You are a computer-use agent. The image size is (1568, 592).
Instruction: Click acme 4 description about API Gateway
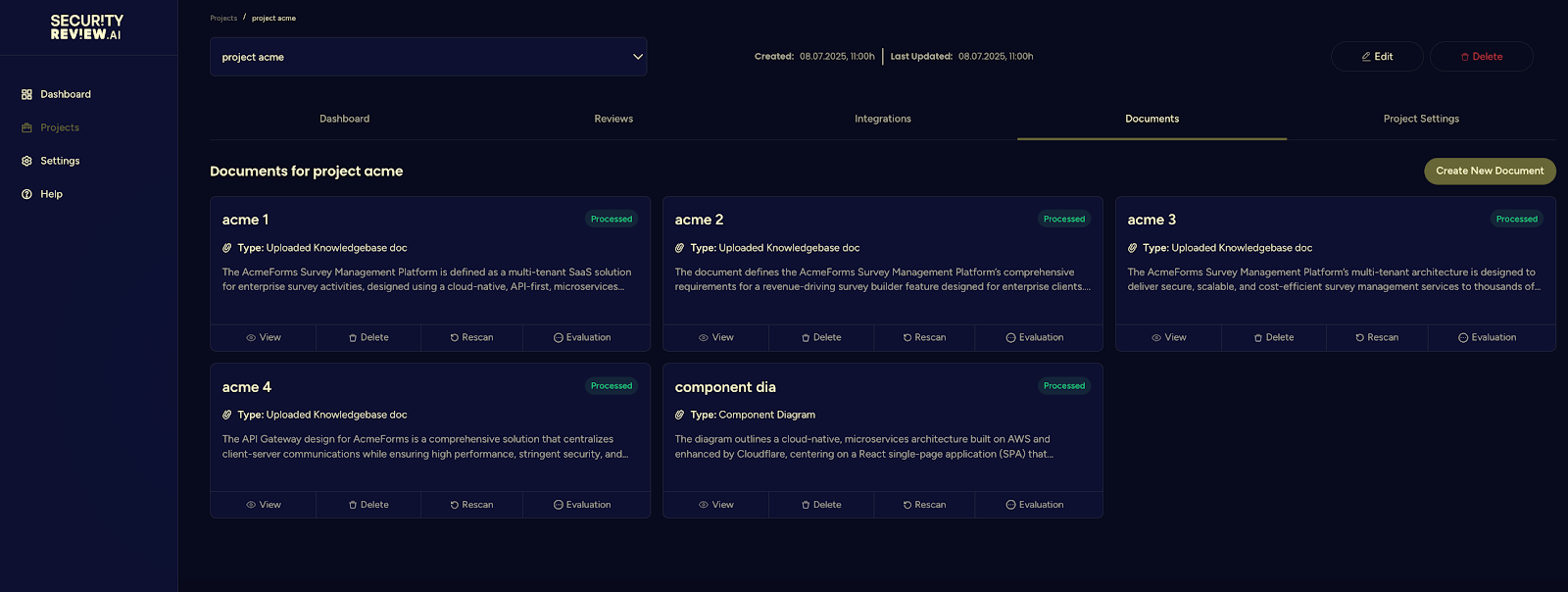click(425, 447)
